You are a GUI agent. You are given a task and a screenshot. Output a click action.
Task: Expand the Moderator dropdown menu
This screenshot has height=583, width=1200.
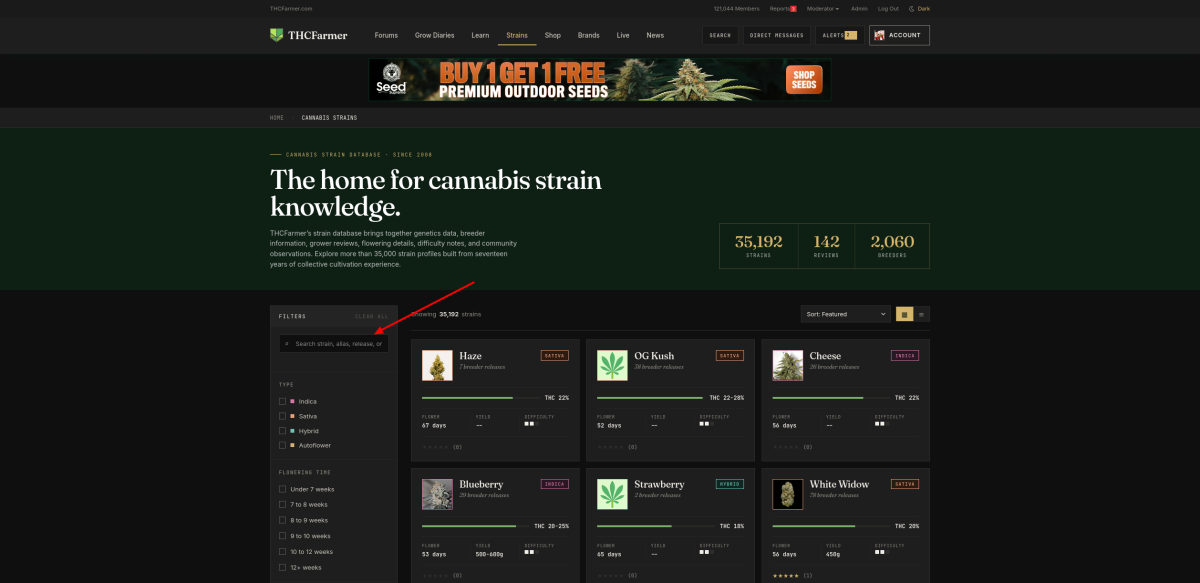pyautogui.click(x=822, y=8)
